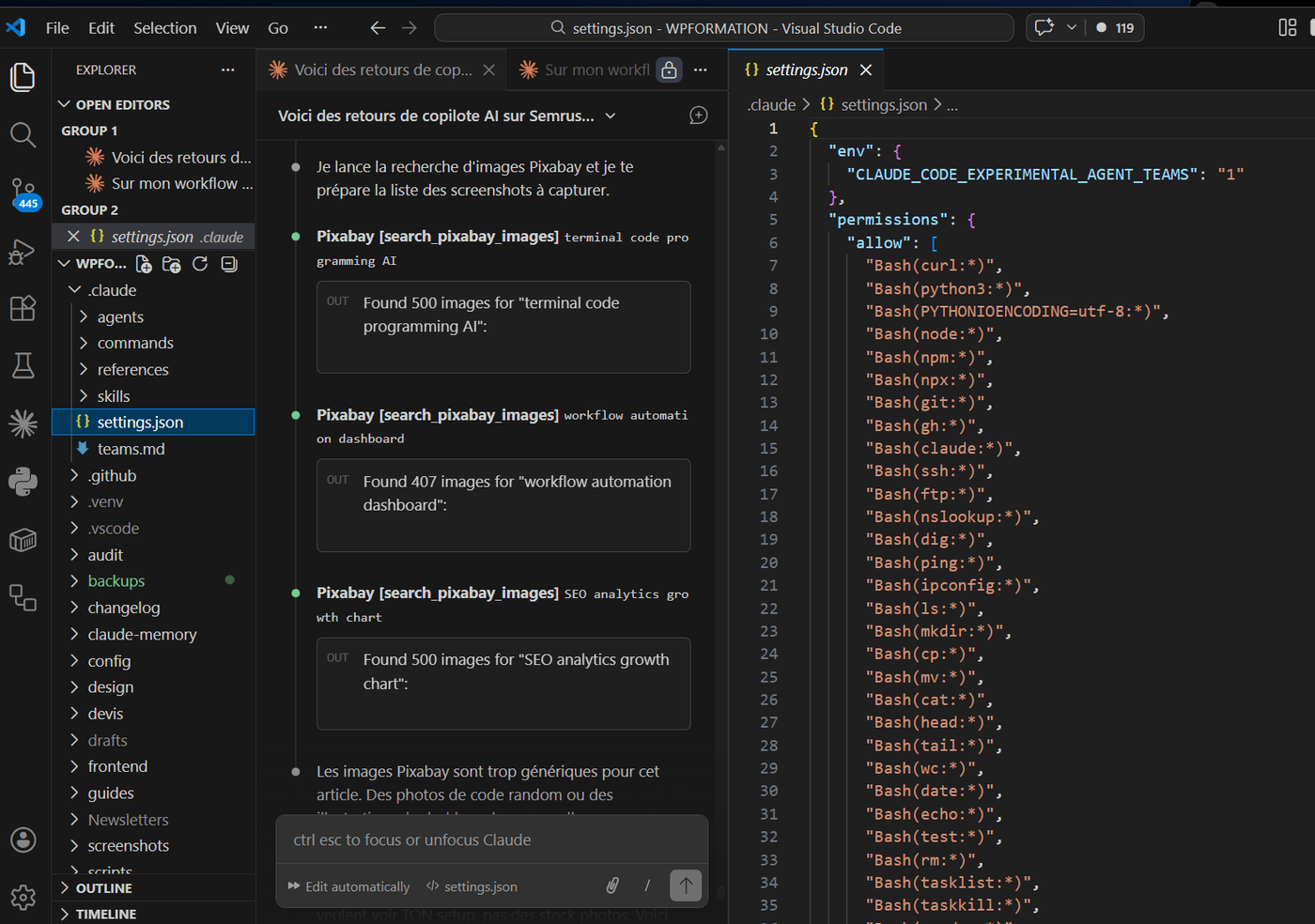Refresh the Explorer with the refresh icon
Image resolution: width=1315 pixels, height=924 pixels.
point(199,264)
